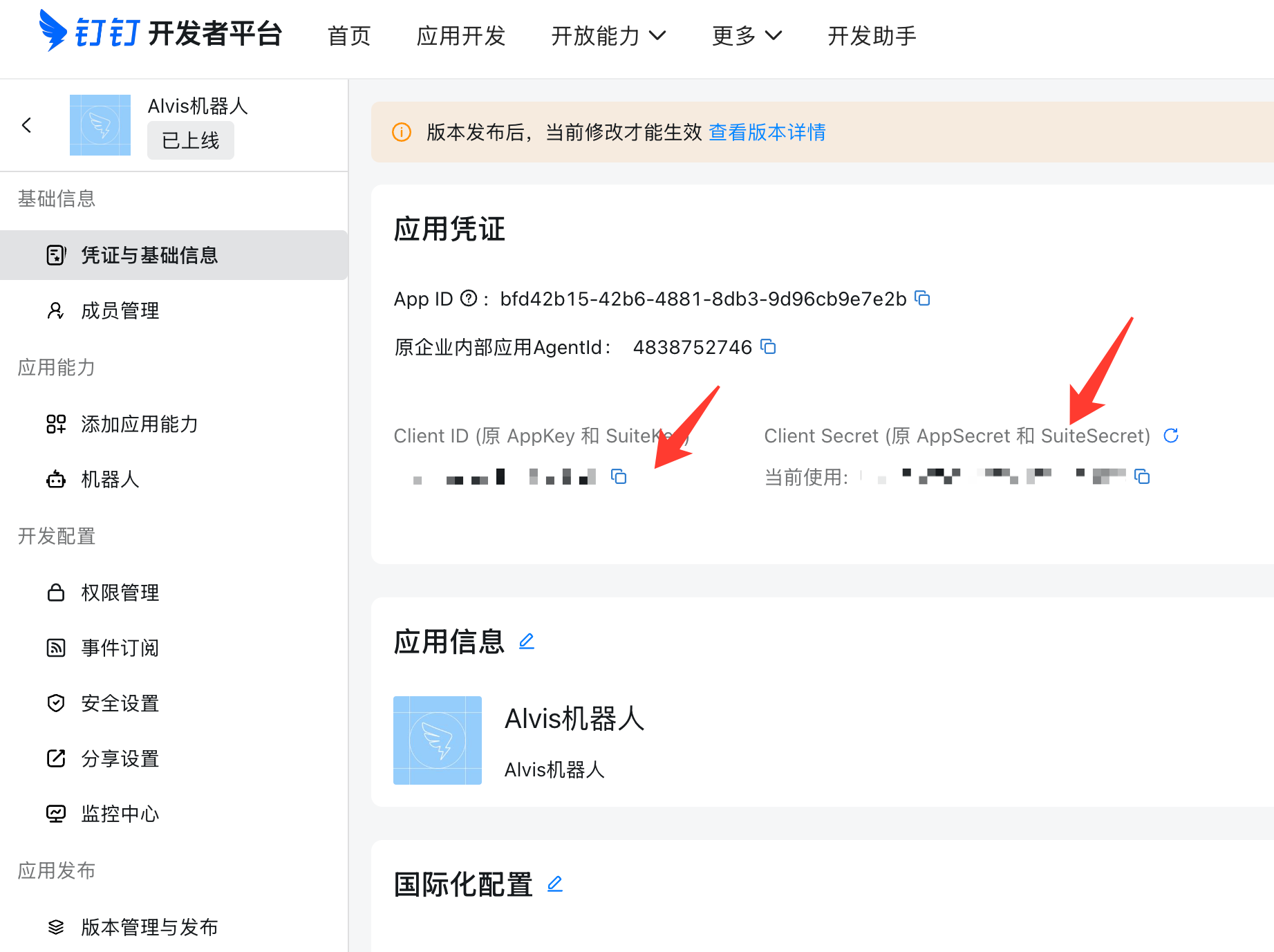This screenshot has height=952, width=1274.
Task: Click the 权限管理 lock icon
Action: [56, 592]
